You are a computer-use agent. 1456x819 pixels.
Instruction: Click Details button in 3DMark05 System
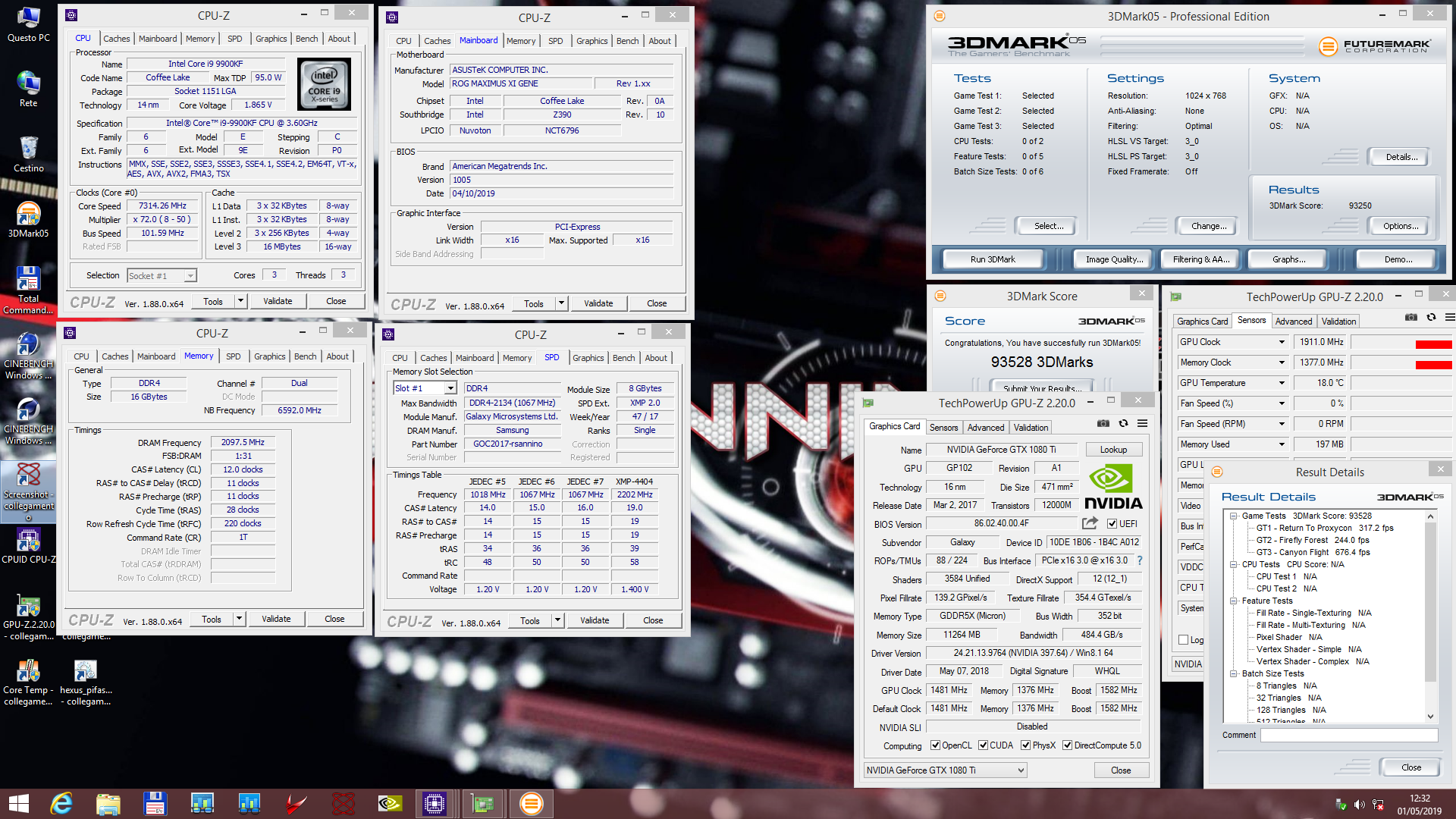click(x=1401, y=157)
